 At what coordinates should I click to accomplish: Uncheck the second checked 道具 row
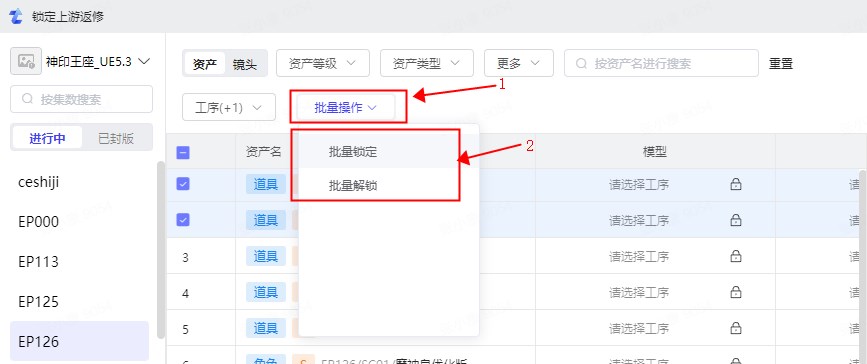[183, 220]
